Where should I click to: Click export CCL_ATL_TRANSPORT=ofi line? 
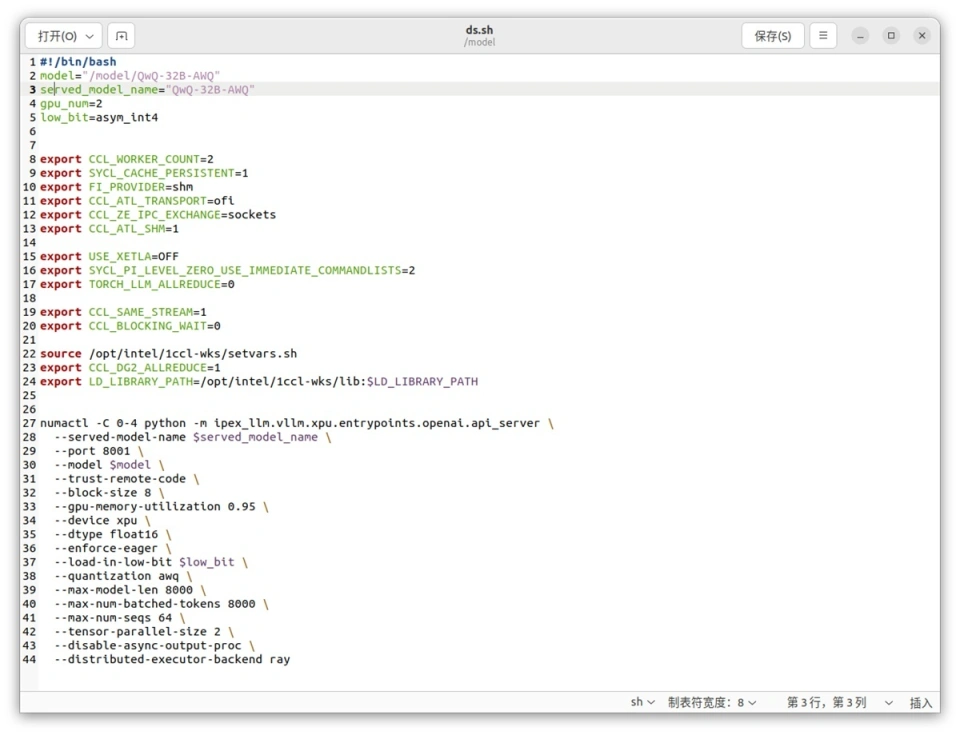pos(137,201)
